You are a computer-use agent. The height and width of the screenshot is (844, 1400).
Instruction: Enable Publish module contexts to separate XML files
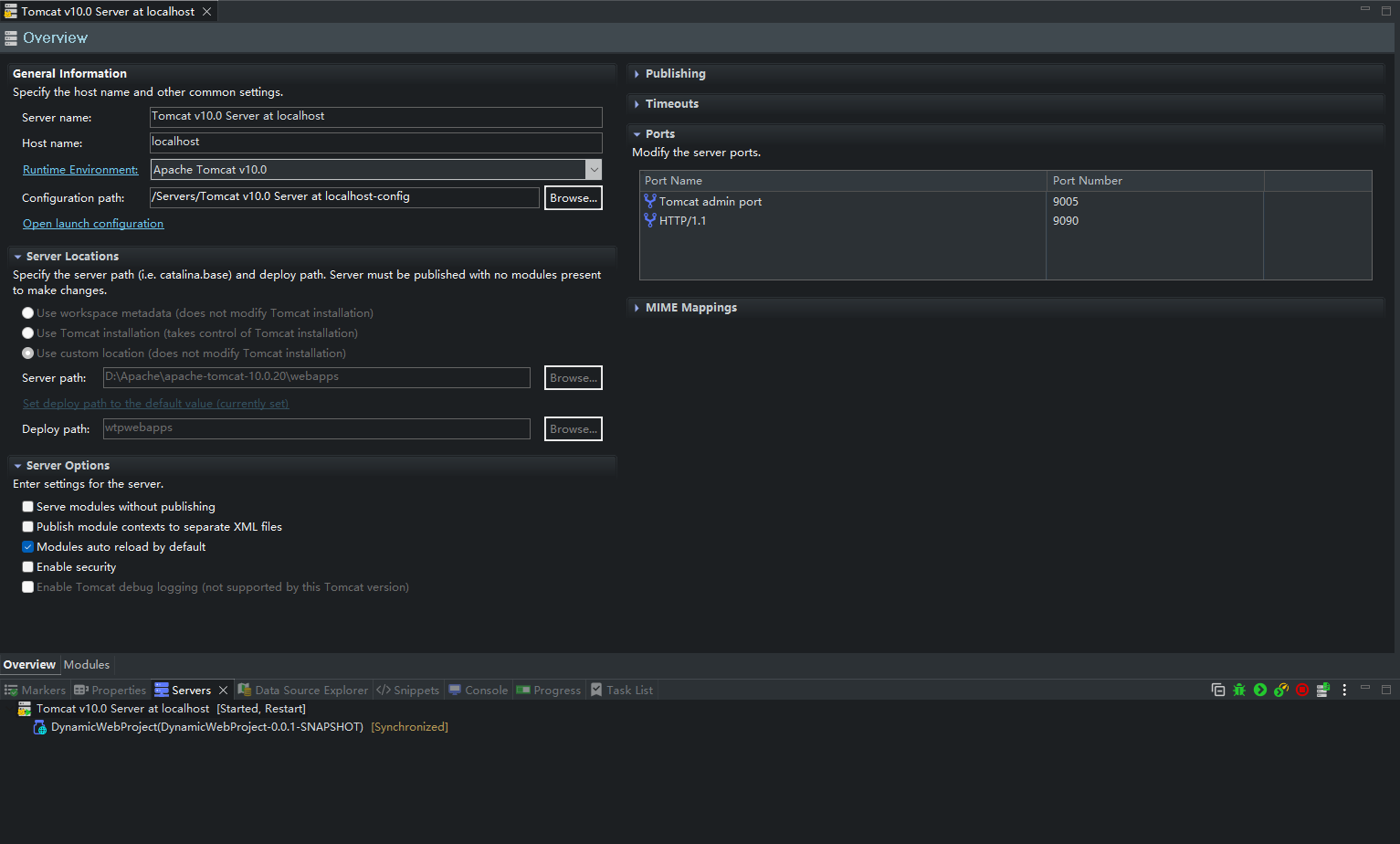point(28,526)
